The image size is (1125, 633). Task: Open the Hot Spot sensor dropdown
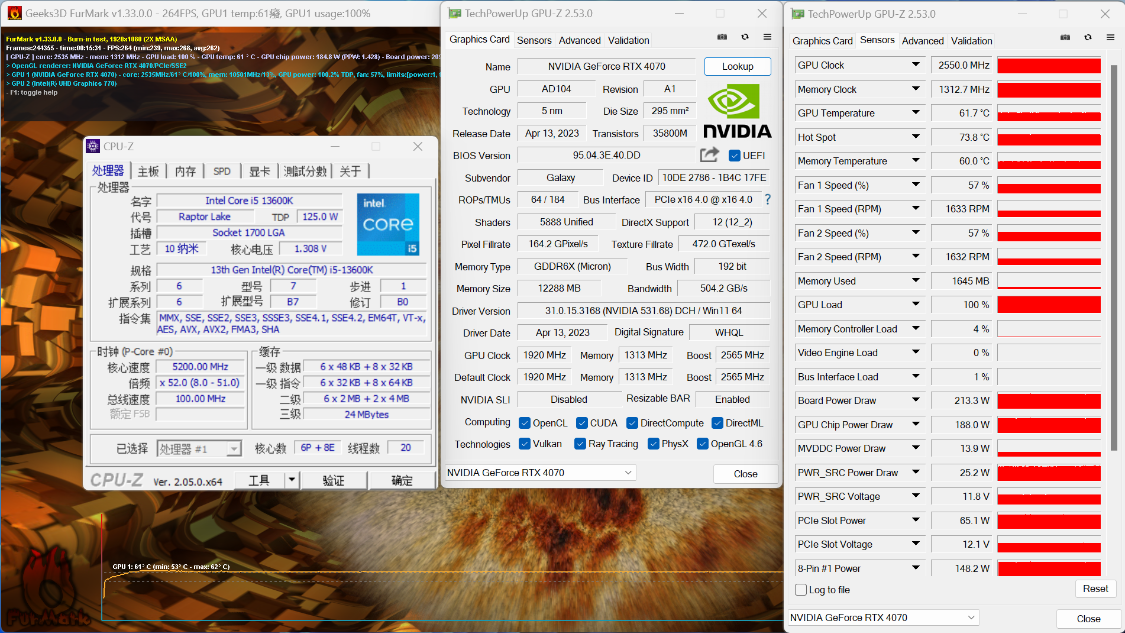[915, 136]
